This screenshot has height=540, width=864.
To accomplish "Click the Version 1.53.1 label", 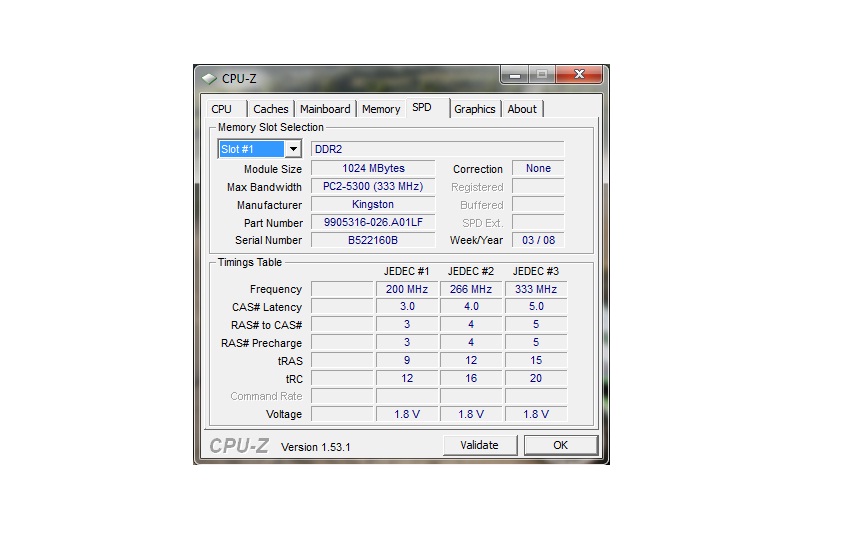I will coord(316,447).
